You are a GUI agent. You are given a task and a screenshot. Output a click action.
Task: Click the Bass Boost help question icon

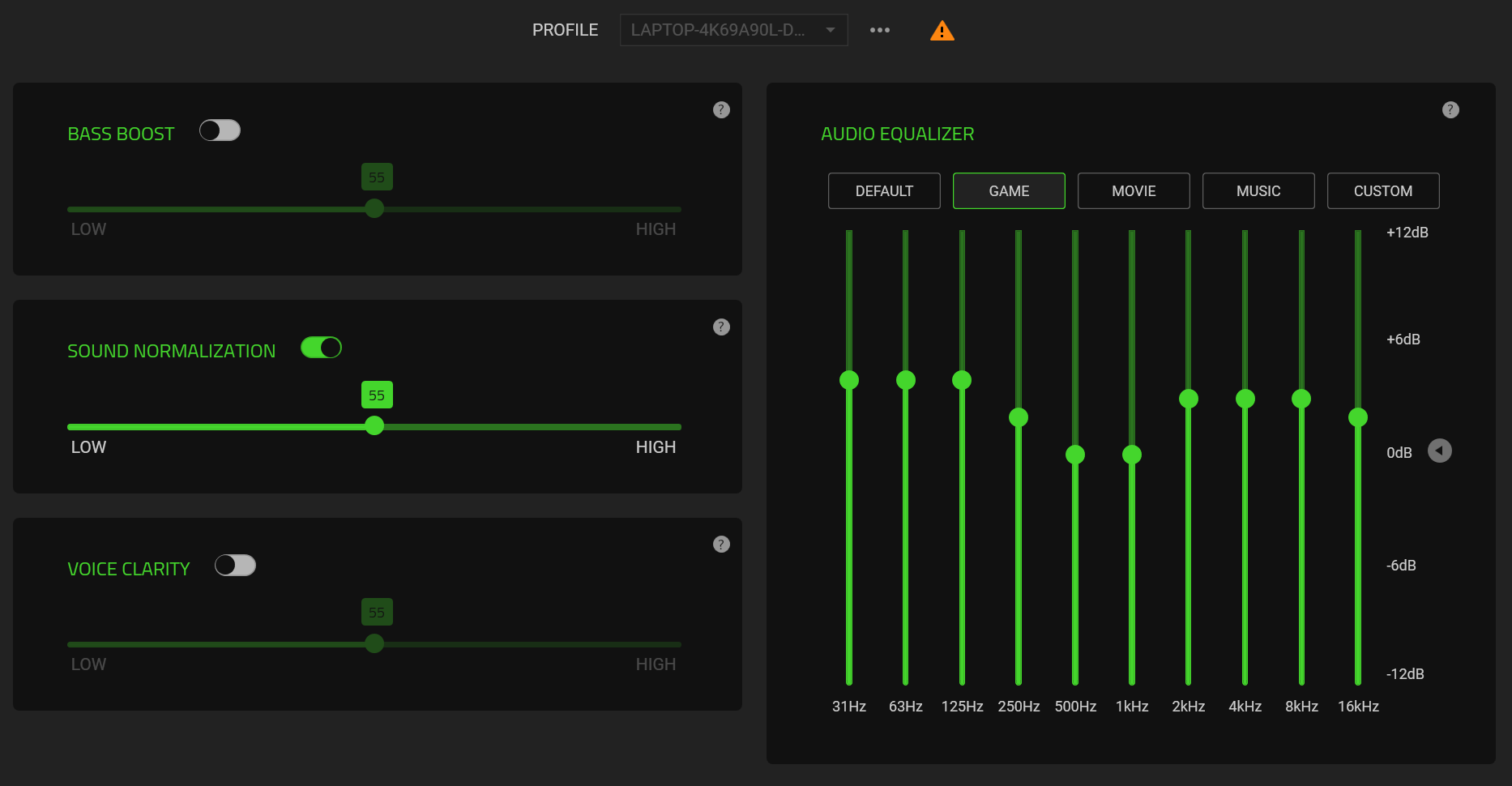[721, 109]
